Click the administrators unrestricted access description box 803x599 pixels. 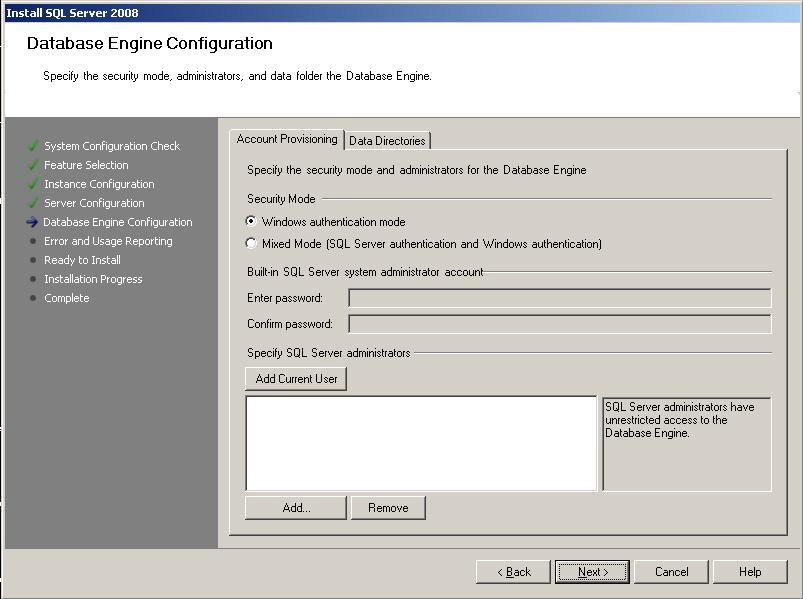687,444
